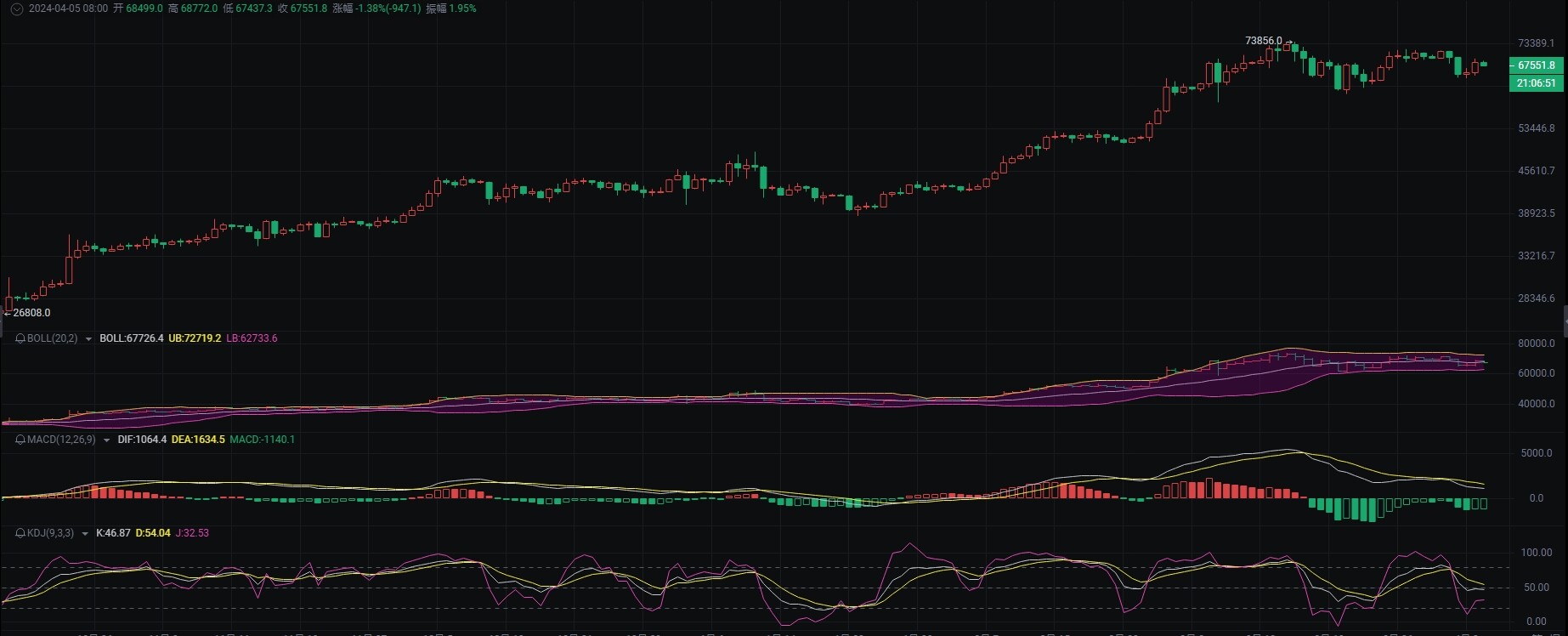
Task: Open the KDJ(9,3,3) dropdown arrow
Action: (85, 534)
